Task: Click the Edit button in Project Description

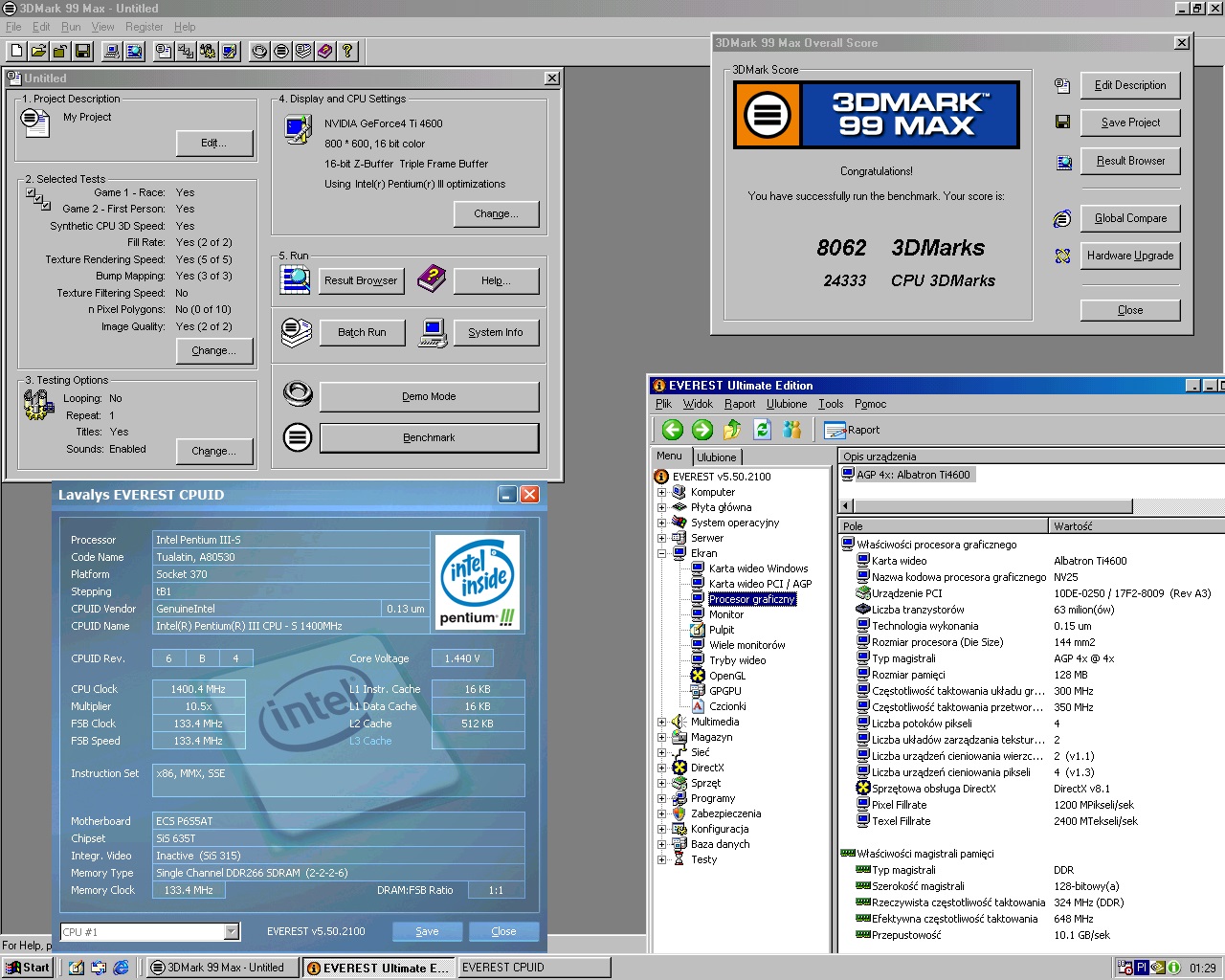Action: [x=214, y=144]
